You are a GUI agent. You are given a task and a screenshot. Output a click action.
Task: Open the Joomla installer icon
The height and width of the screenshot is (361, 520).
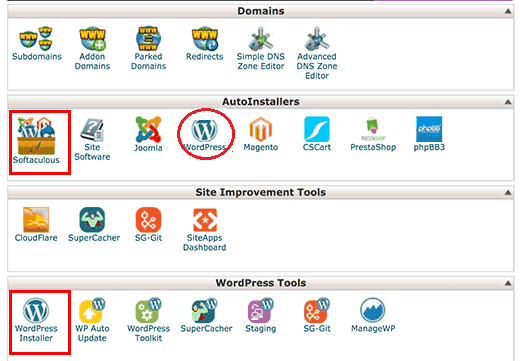click(148, 129)
